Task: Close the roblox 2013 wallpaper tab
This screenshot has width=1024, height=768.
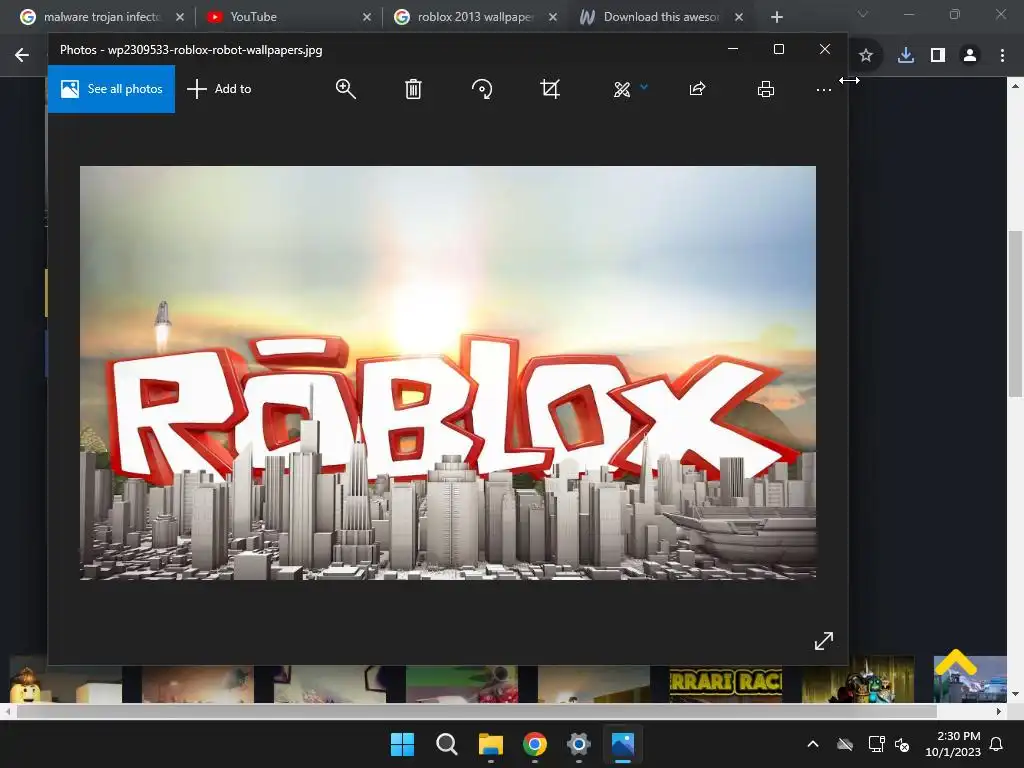Action: [553, 17]
